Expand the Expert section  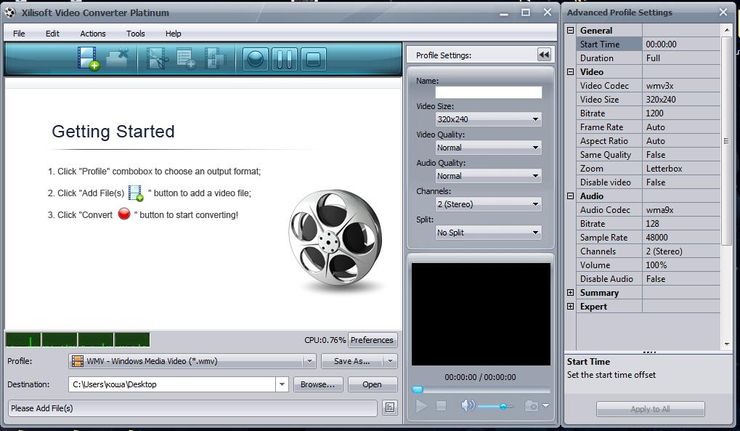pyautogui.click(x=571, y=307)
